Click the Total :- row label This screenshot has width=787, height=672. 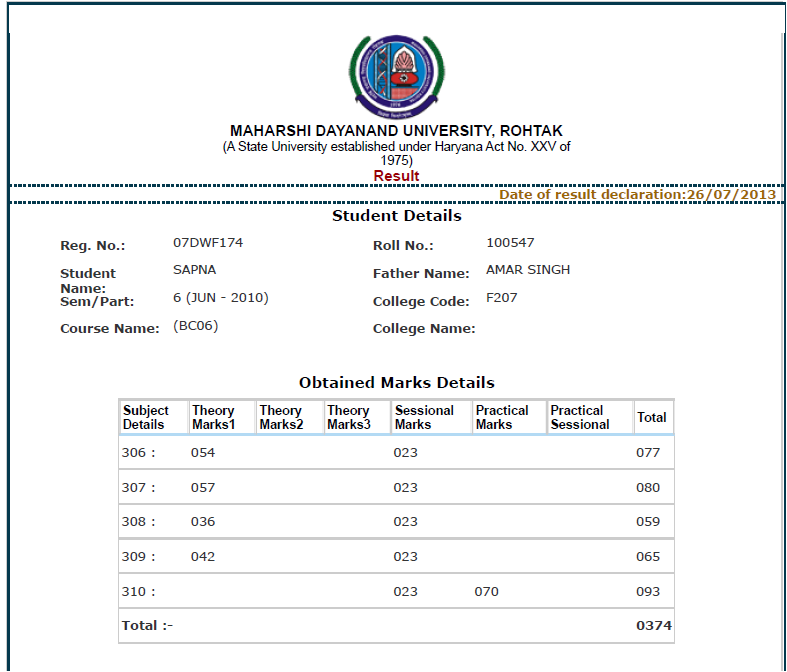click(147, 626)
